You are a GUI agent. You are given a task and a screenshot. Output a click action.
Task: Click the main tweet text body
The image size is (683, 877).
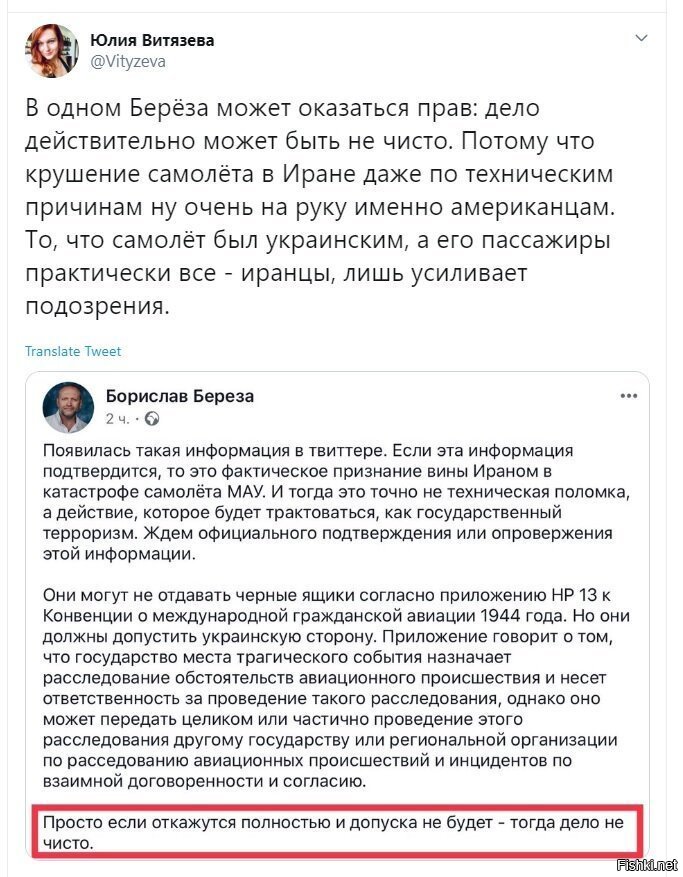tap(319, 208)
